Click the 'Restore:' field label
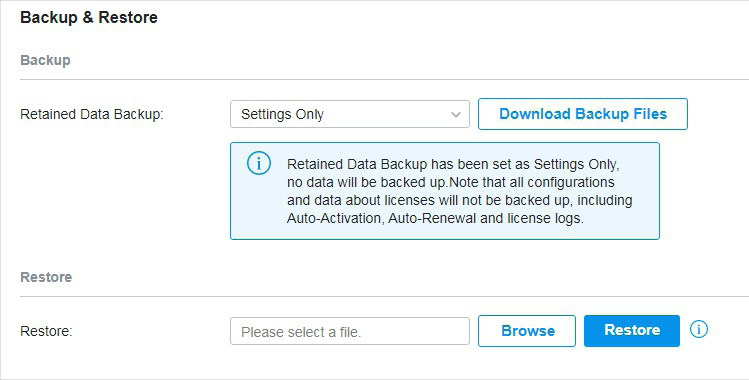The image size is (749, 380). coord(46,331)
